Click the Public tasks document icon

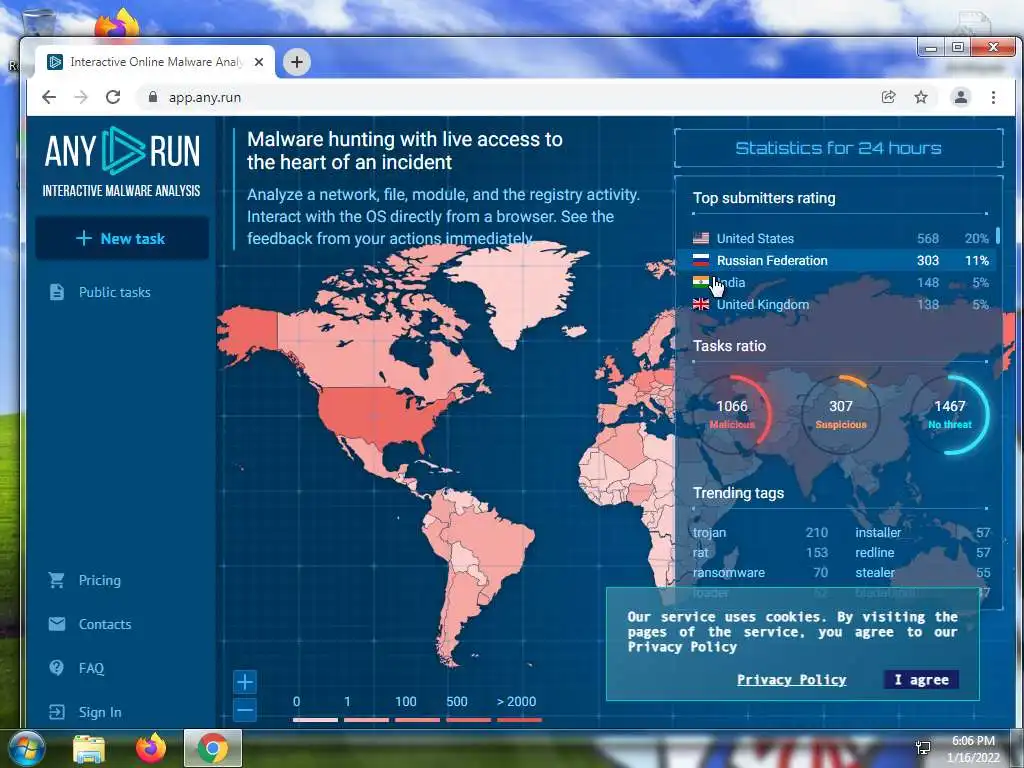click(x=57, y=292)
